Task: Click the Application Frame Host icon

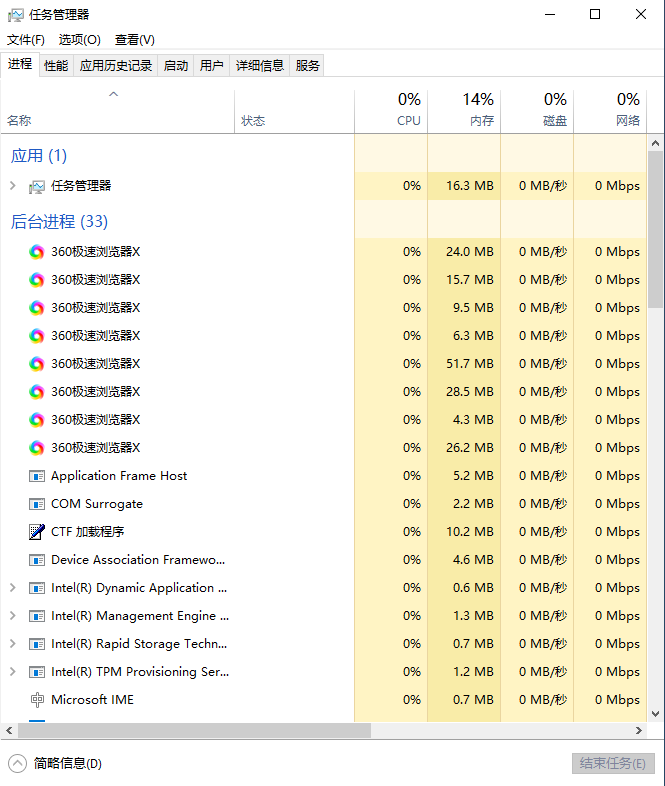Action: tap(37, 476)
